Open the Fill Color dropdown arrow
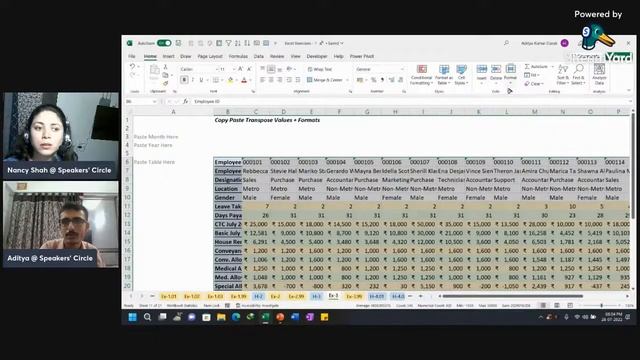This screenshot has height=360, width=640. click(x=236, y=80)
